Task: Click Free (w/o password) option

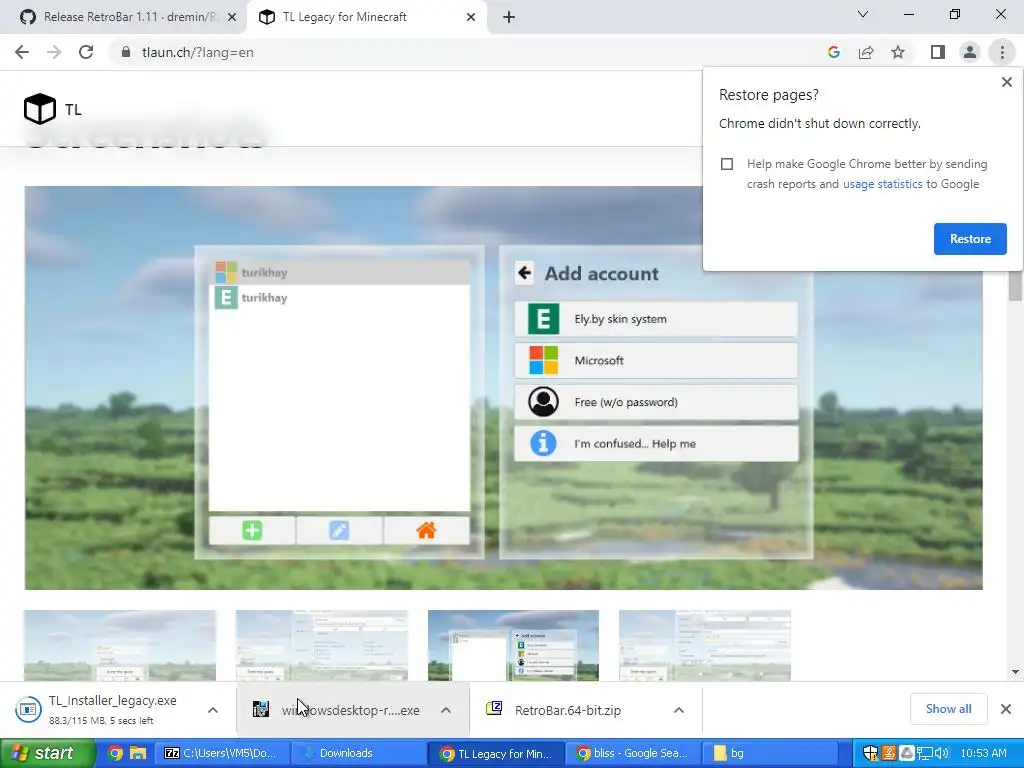Action: click(x=656, y=402)
